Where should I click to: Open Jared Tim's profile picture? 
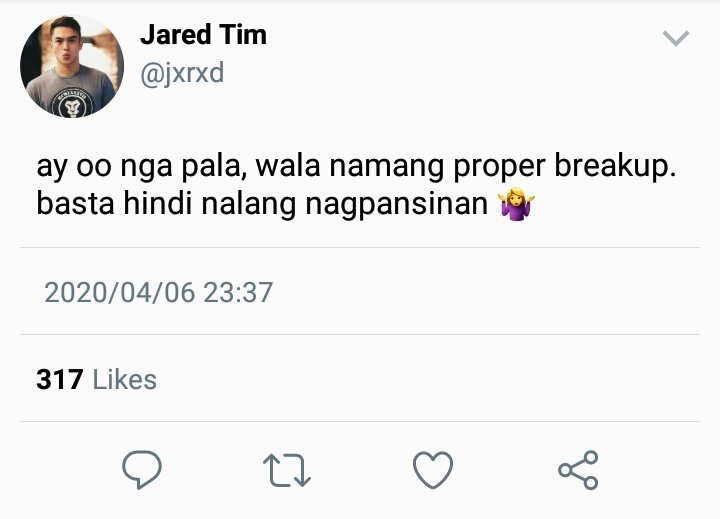72,66
